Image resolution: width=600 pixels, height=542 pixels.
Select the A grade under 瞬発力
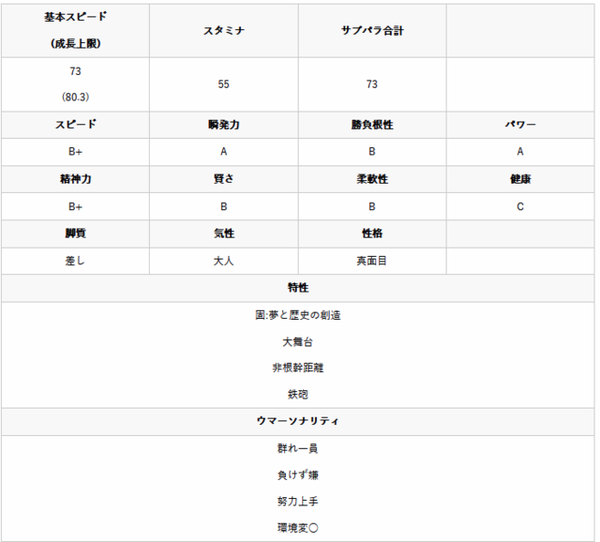coord(224,152)
